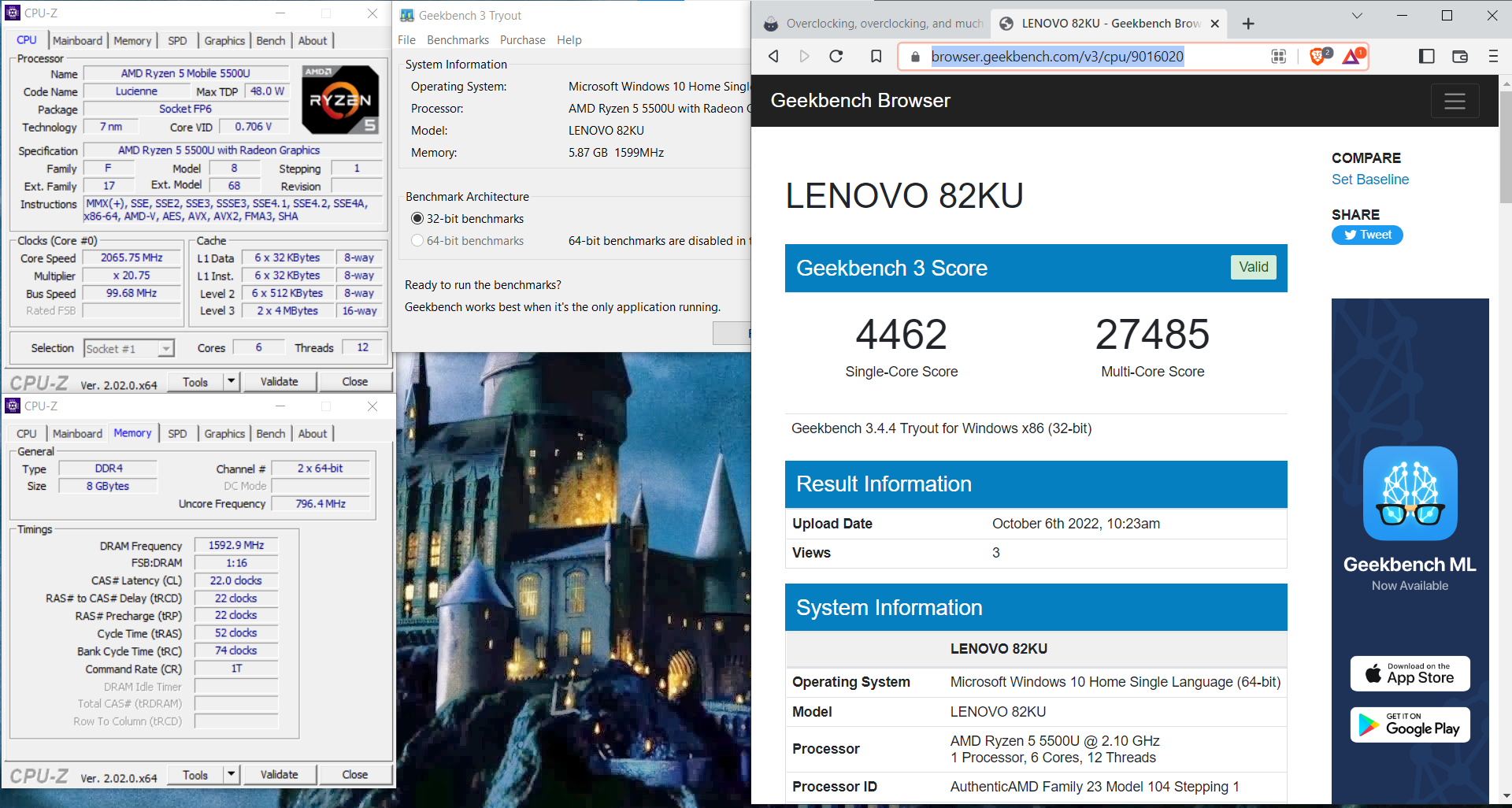Go back using browser back arrow
Viewport: 1512px width, 808px height.
(x=773, y=56)
